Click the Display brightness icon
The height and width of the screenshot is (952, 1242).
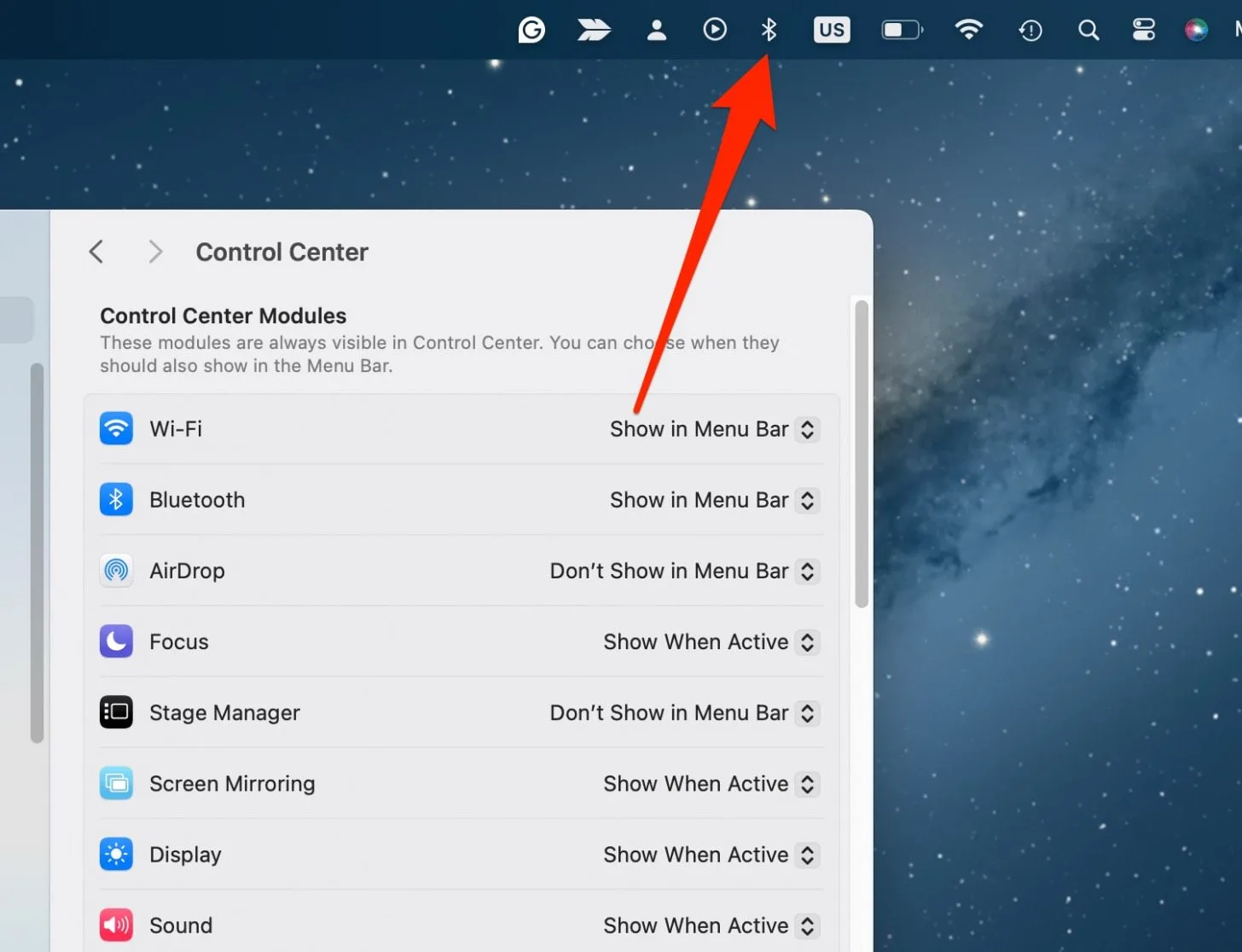[116, 854]
